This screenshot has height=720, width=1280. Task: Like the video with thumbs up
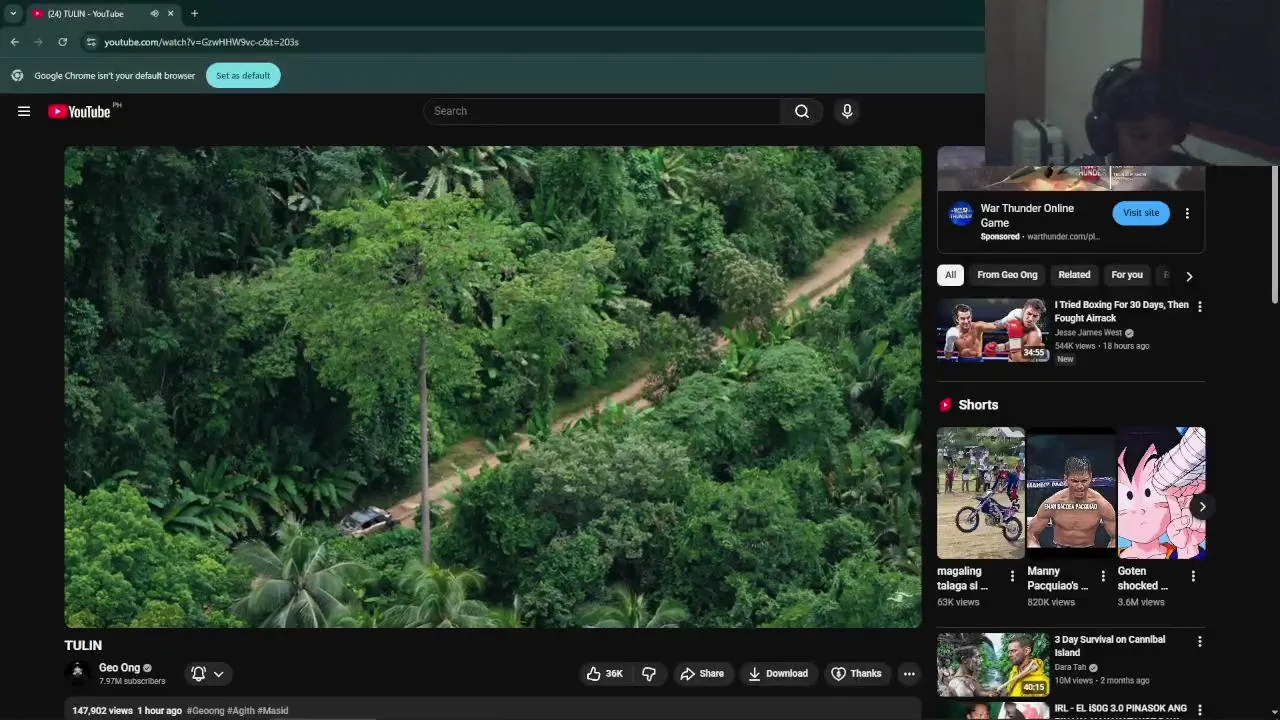click(604, 673)
